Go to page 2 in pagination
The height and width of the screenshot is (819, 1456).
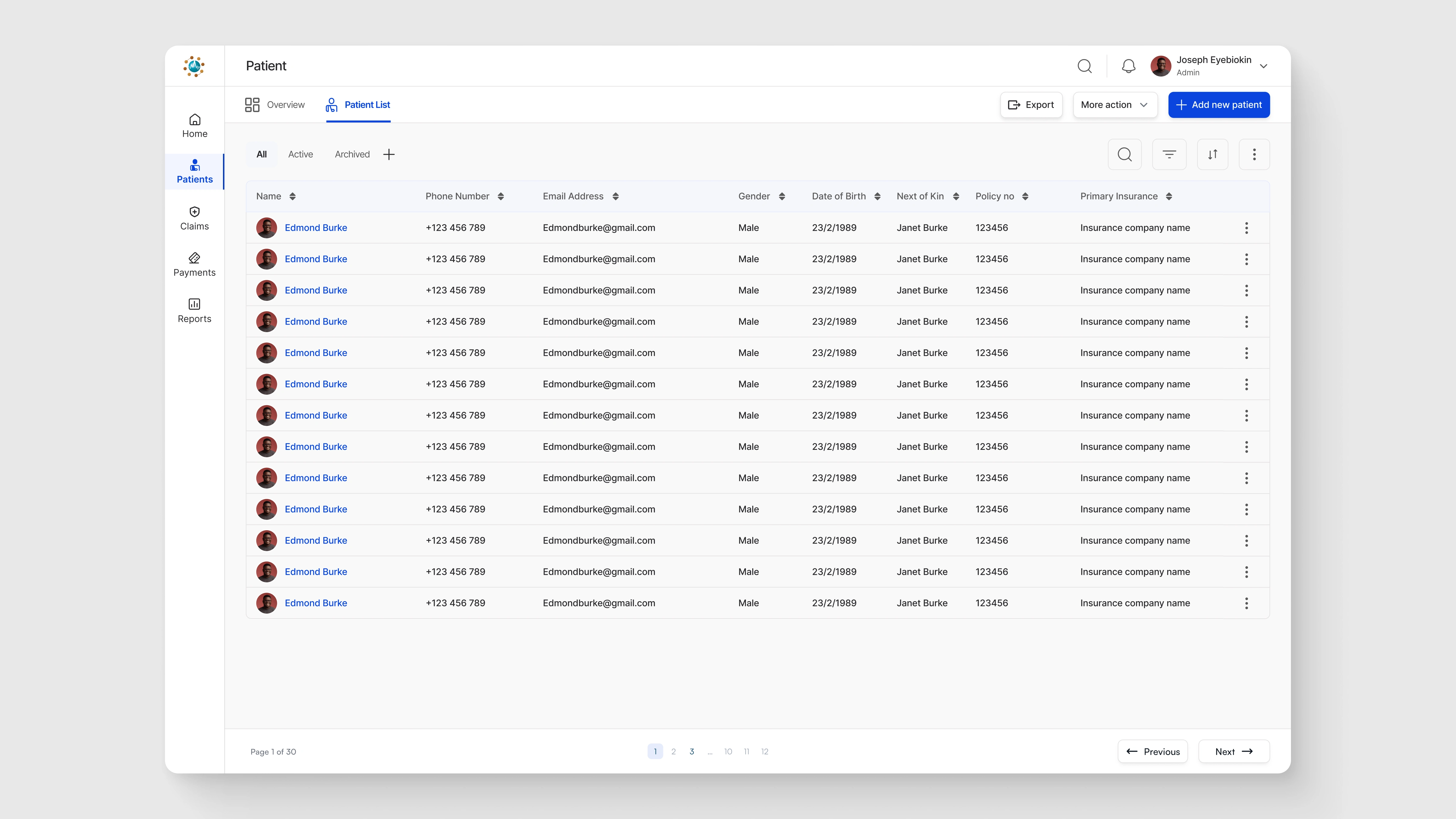[x=673, y=751]
